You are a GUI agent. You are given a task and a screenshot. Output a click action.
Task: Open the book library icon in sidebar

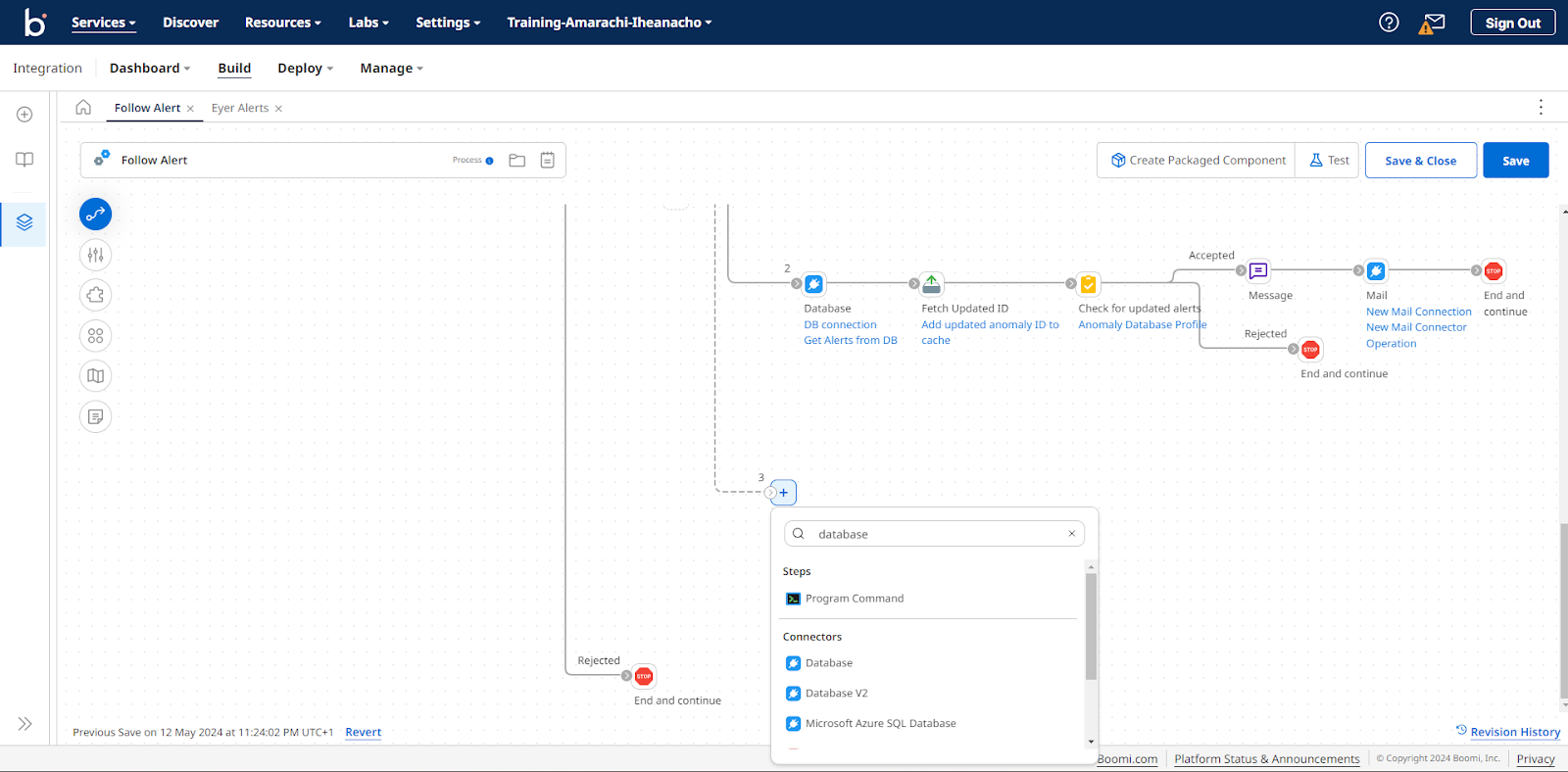(x=24, y=160)
